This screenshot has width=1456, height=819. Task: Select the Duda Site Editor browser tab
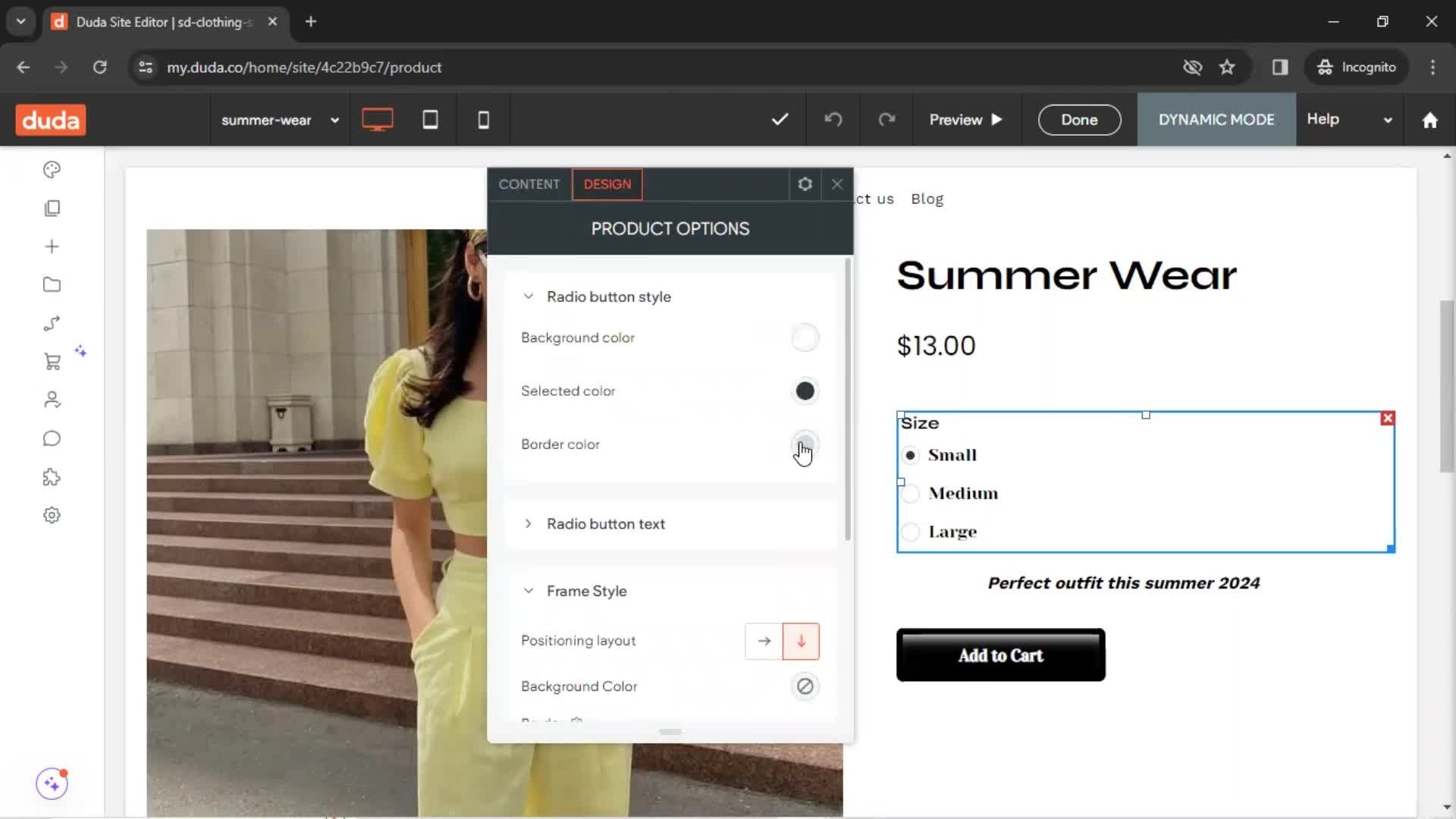point(164,21)
